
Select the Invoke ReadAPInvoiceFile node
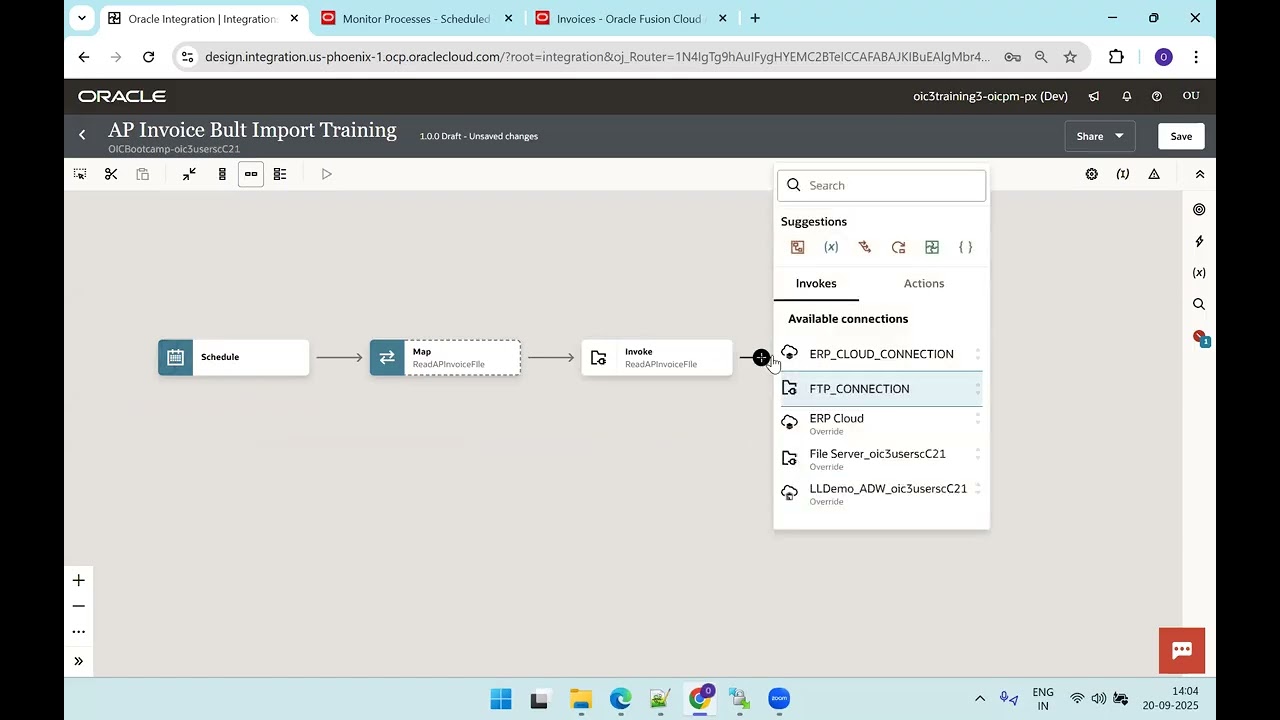(x=657, y=357)
